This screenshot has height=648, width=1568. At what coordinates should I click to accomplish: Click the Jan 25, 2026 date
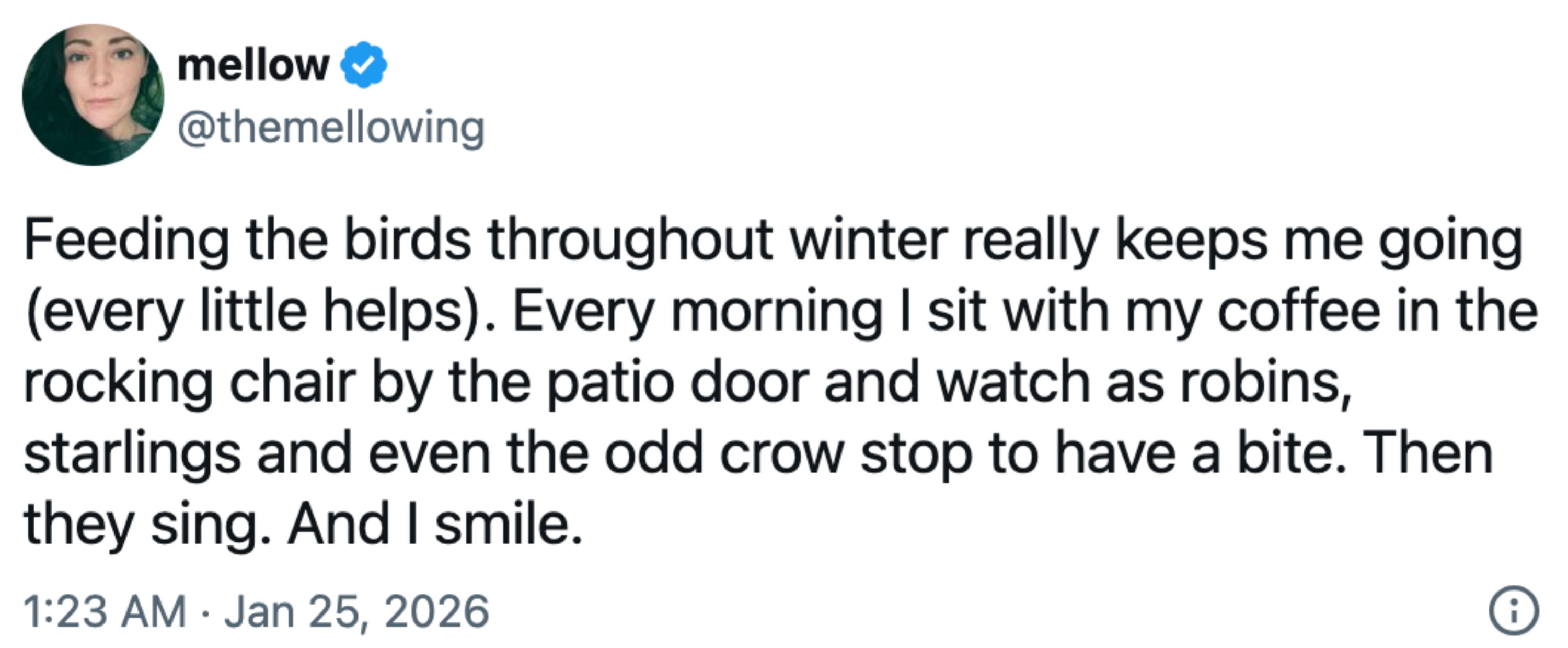click(x=356, y=611)
